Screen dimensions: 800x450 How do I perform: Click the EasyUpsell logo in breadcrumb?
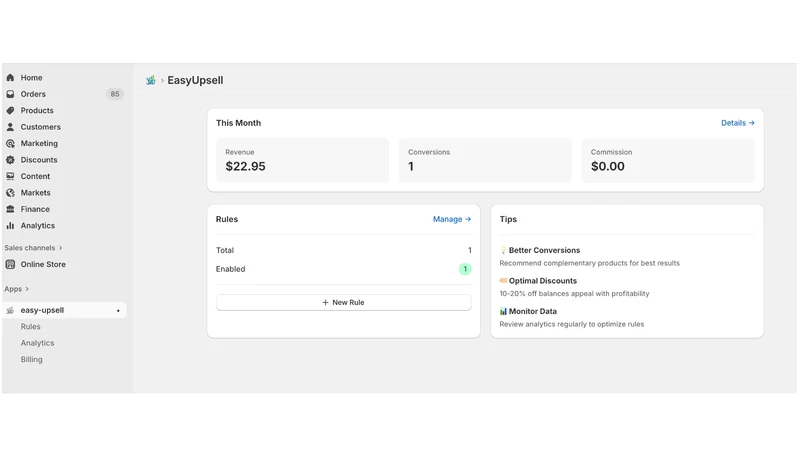click(151, 80)
